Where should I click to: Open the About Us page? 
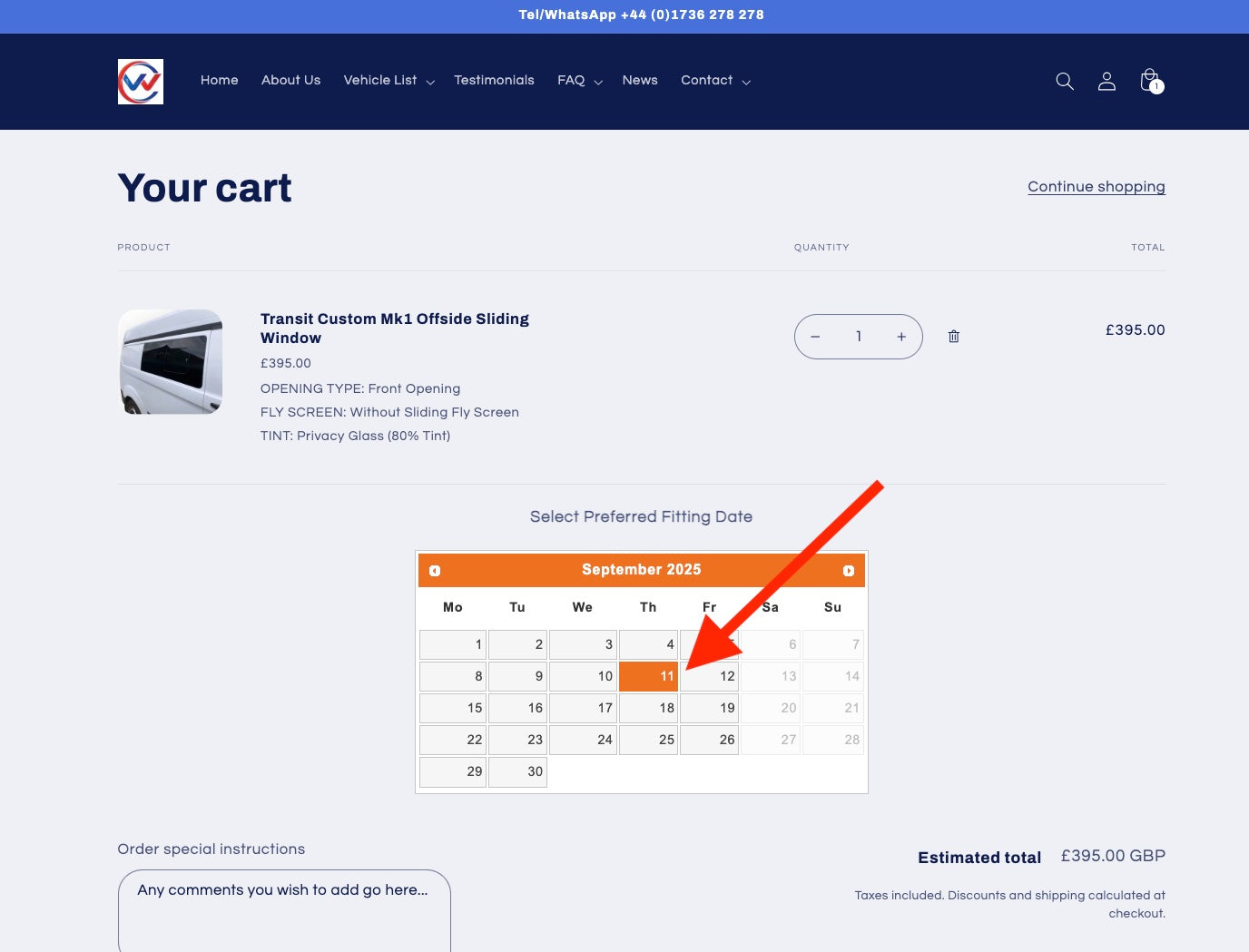(291, 81)
